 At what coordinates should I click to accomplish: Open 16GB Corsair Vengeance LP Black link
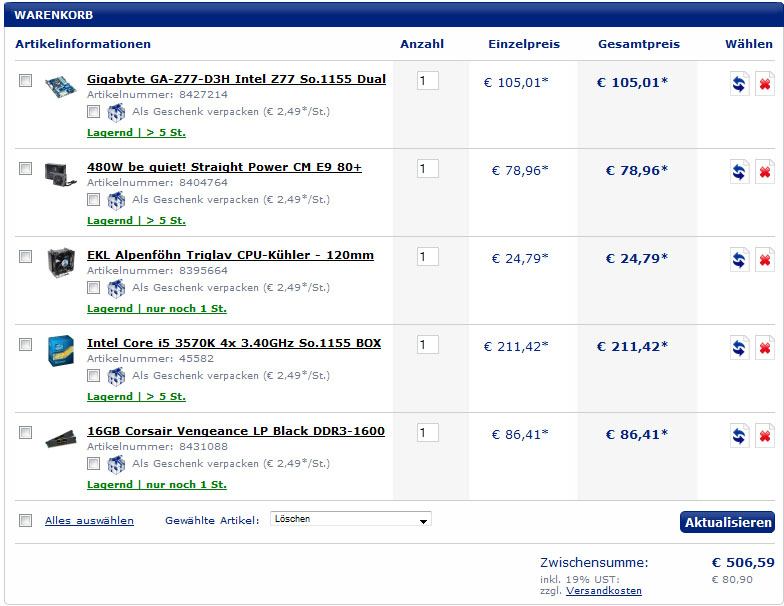pos(236,431)
